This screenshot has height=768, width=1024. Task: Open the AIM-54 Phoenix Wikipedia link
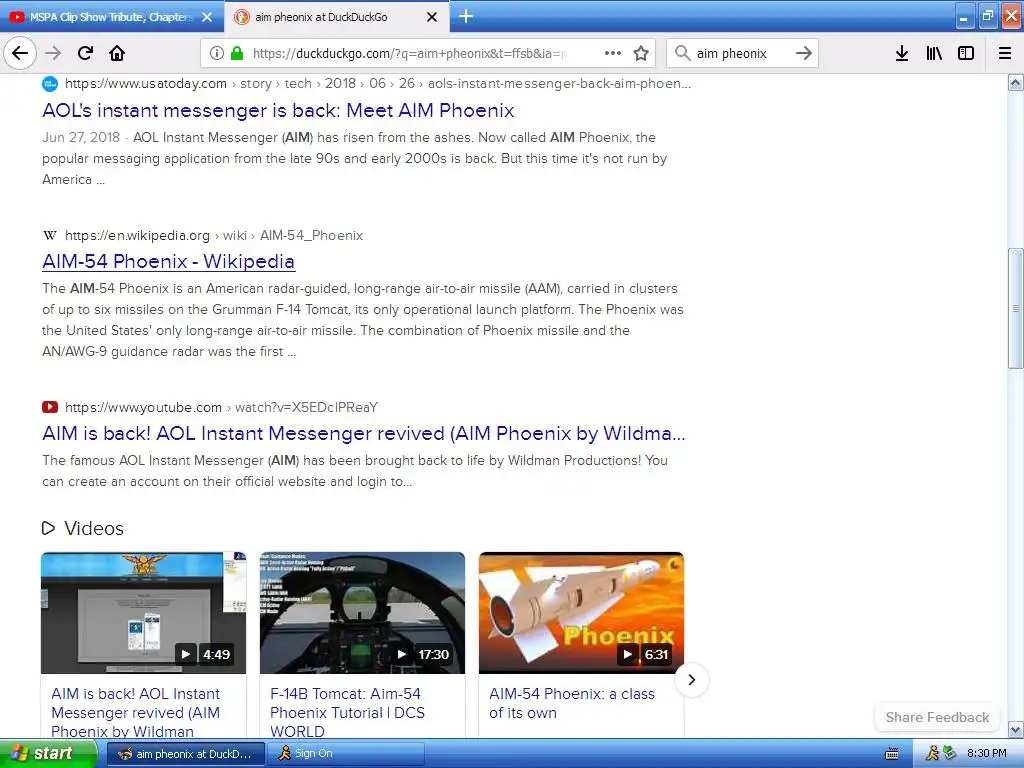coord(168,261)
